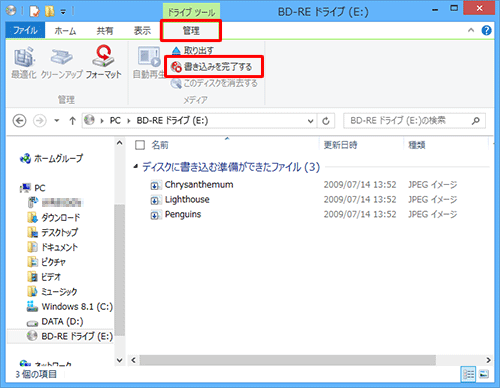Click the Format (フォーマット) drive icon

tap(103, 56)
